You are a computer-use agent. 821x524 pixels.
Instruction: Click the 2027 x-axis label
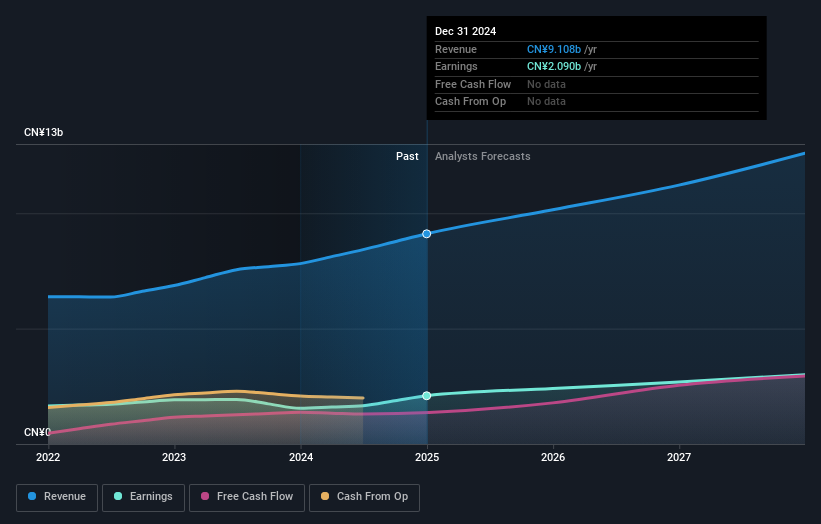point(679,457)
